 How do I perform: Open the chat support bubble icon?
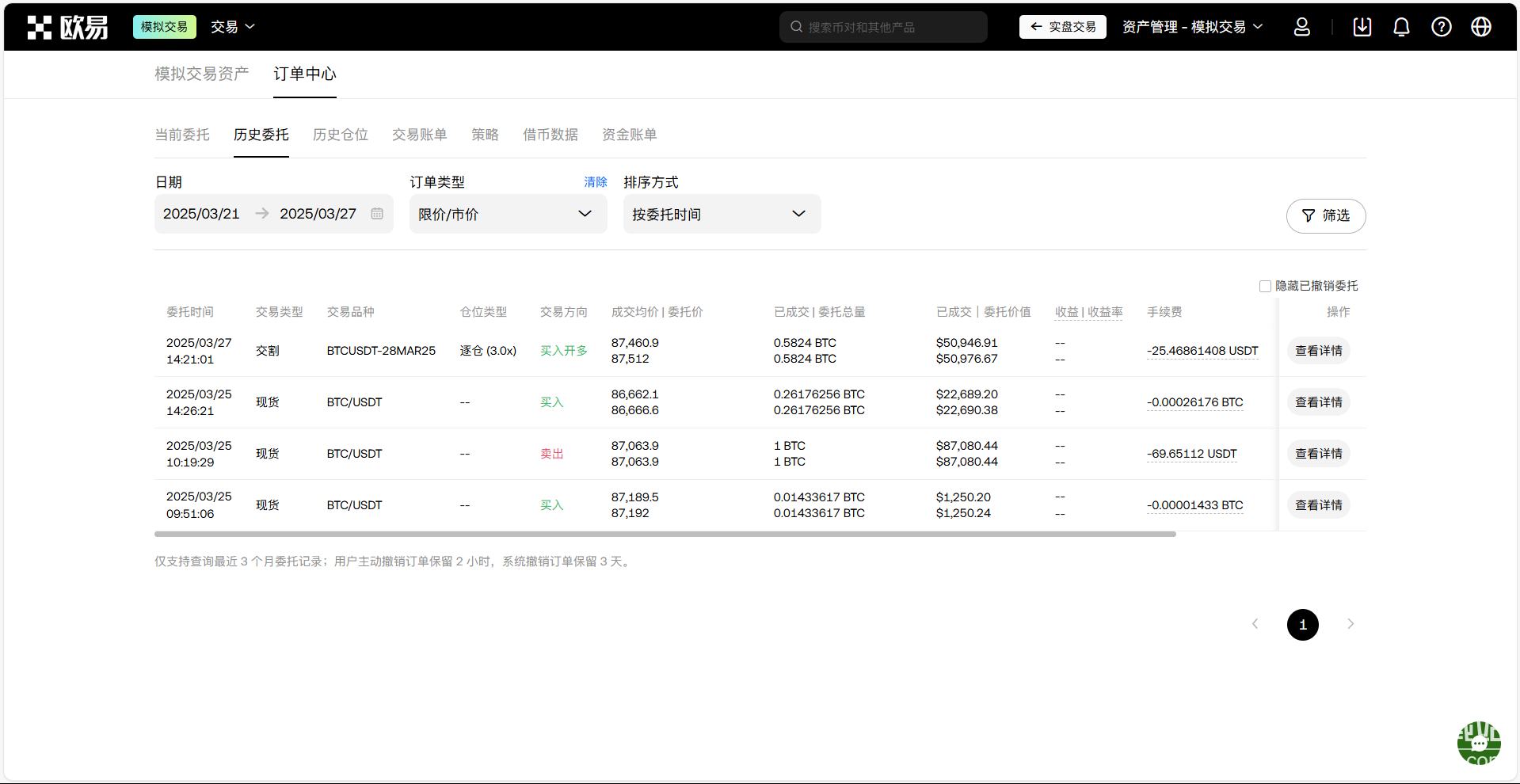tap(1478, 743)
